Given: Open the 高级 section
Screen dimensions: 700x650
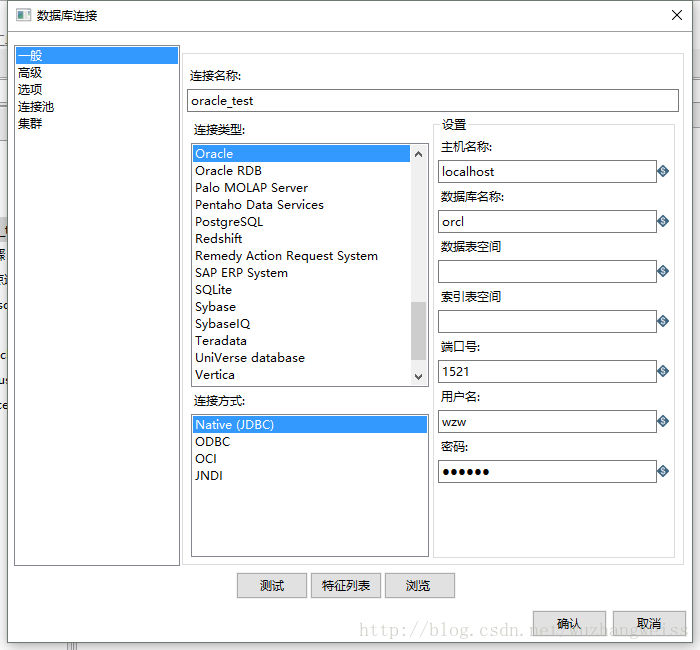Looking at the screenshot, I should click(96, 72).
